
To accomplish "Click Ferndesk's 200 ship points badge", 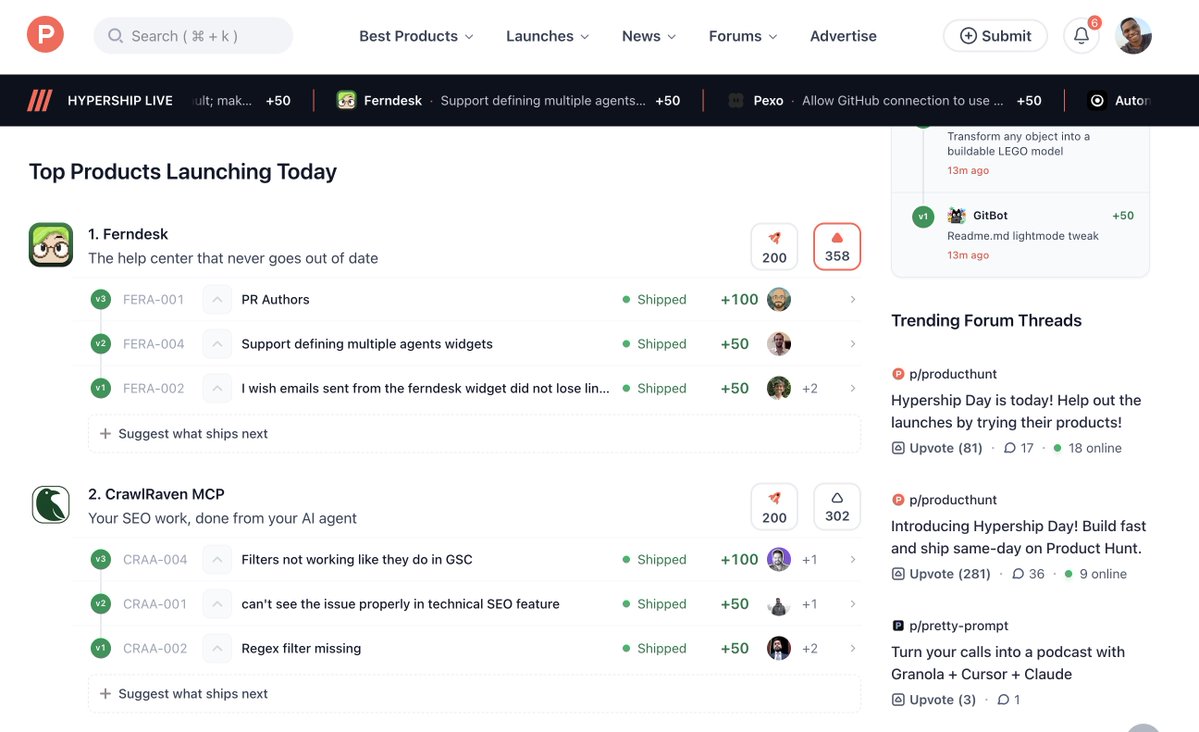I will 774,246.
